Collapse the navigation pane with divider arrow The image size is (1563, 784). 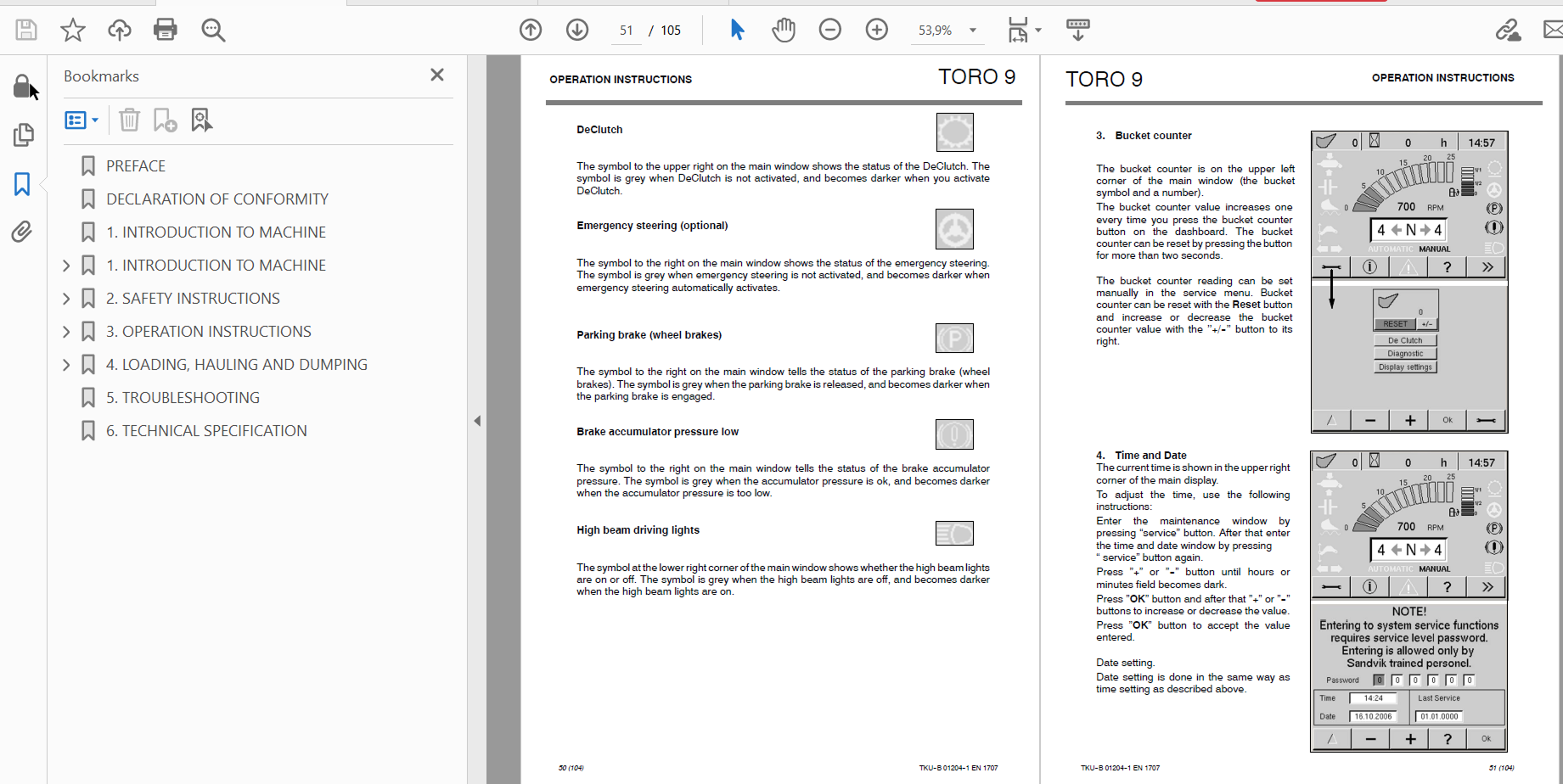pos(477,421)
